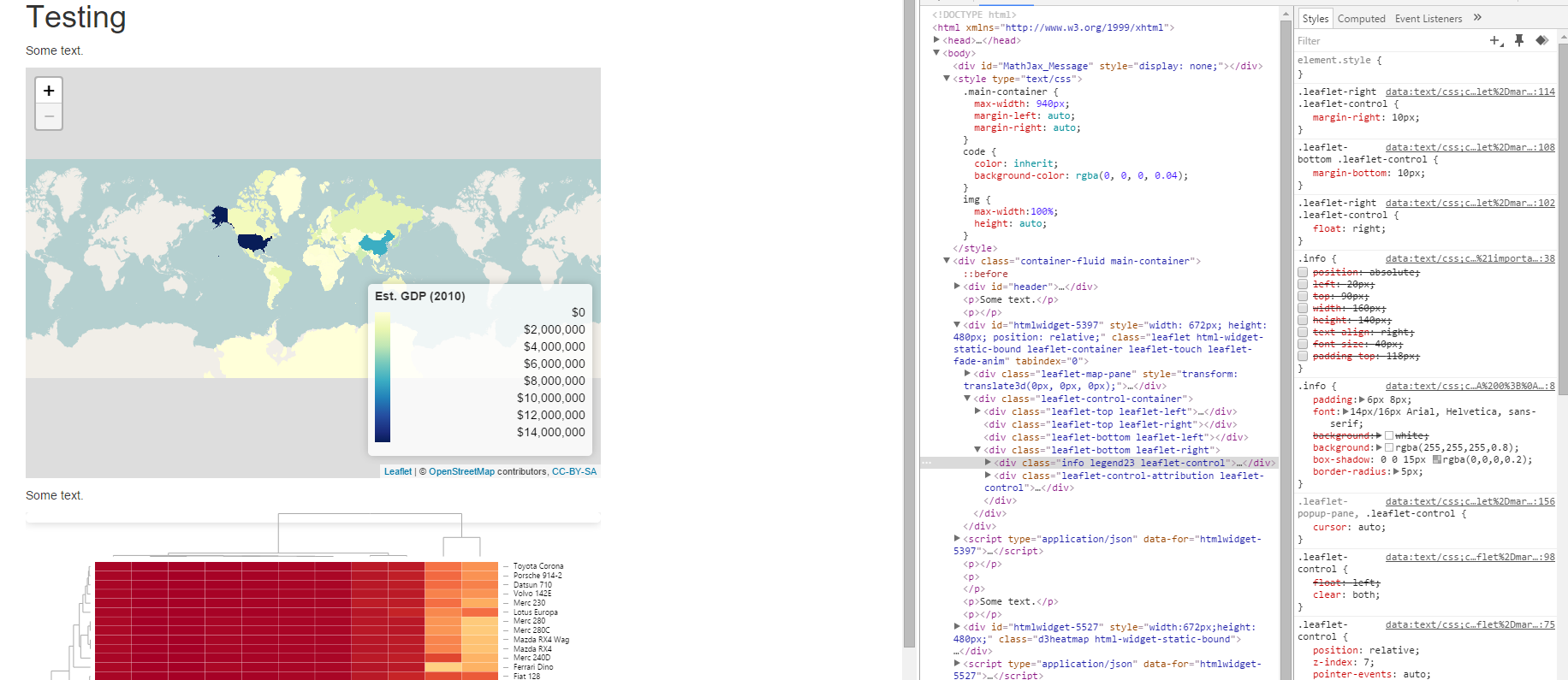Toggle element state with pin icon
The height and width of the screenshot is (680, 1568).
1519,40
